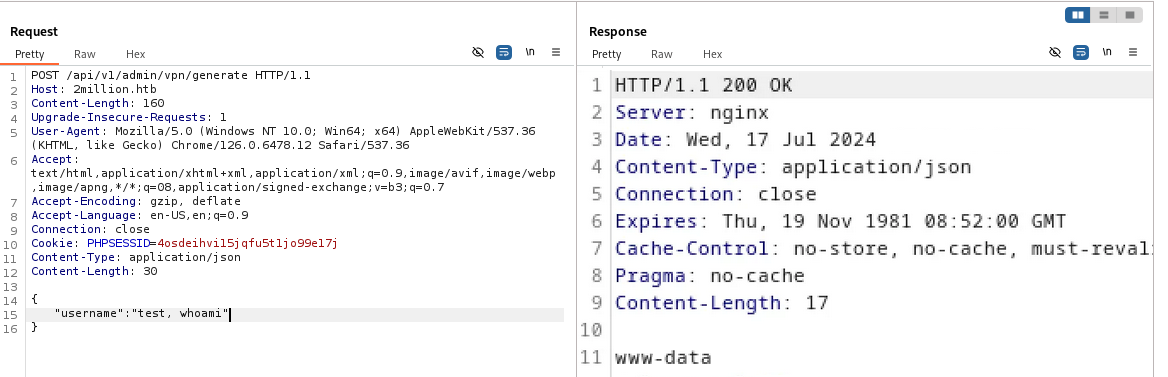Screen dimensions: 1168x377
Task: Click the PHPSESSID cookie value
Action: pyautogui.click(x=247, y=244)
